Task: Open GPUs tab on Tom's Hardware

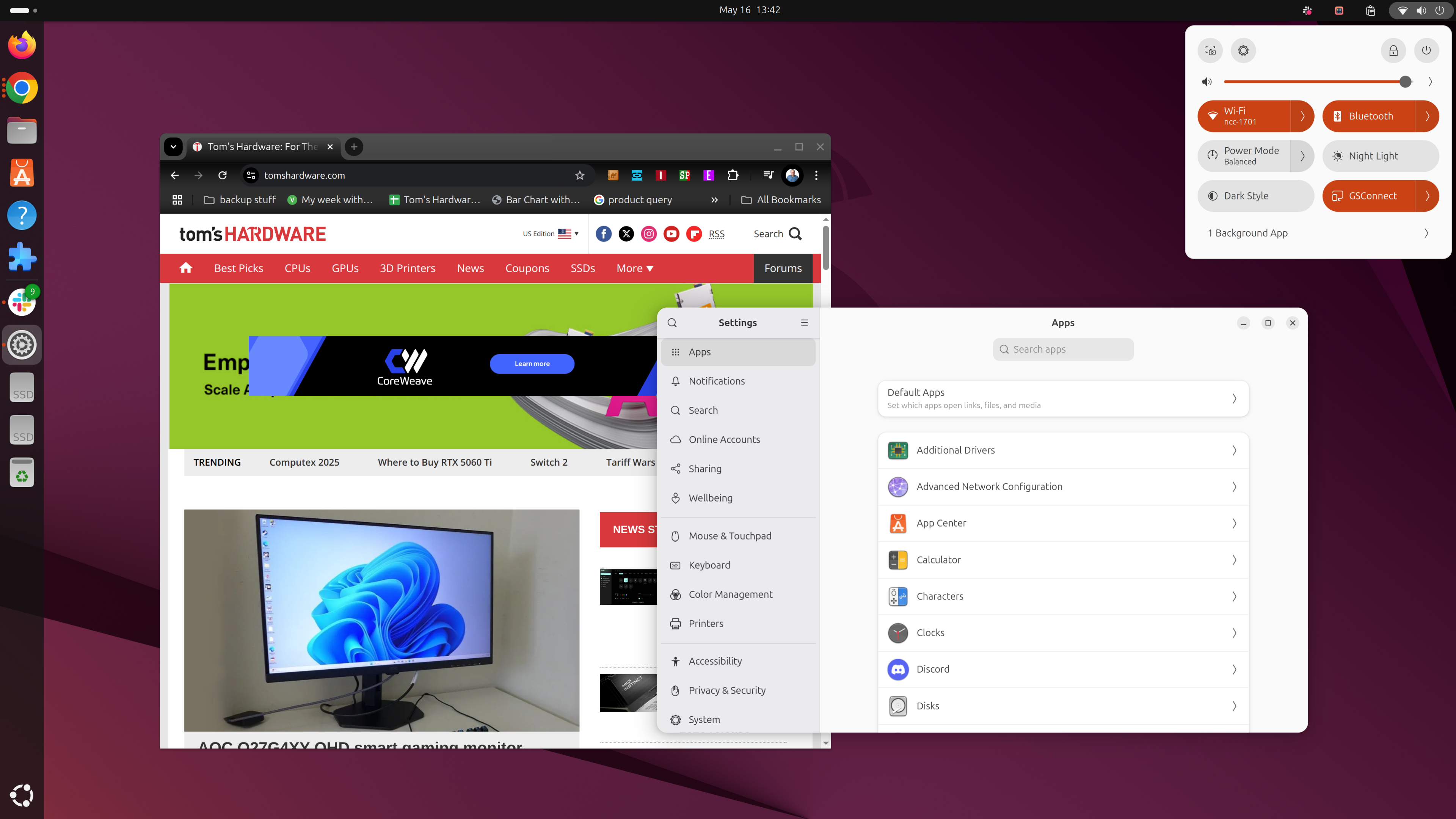Action: click(x=345, y=268)
